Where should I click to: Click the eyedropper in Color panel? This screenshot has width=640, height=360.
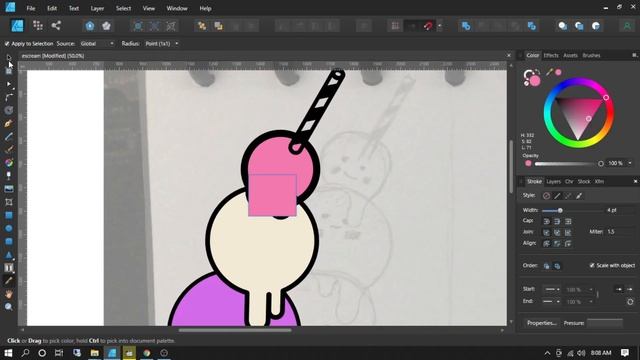[x=549, y=72]
